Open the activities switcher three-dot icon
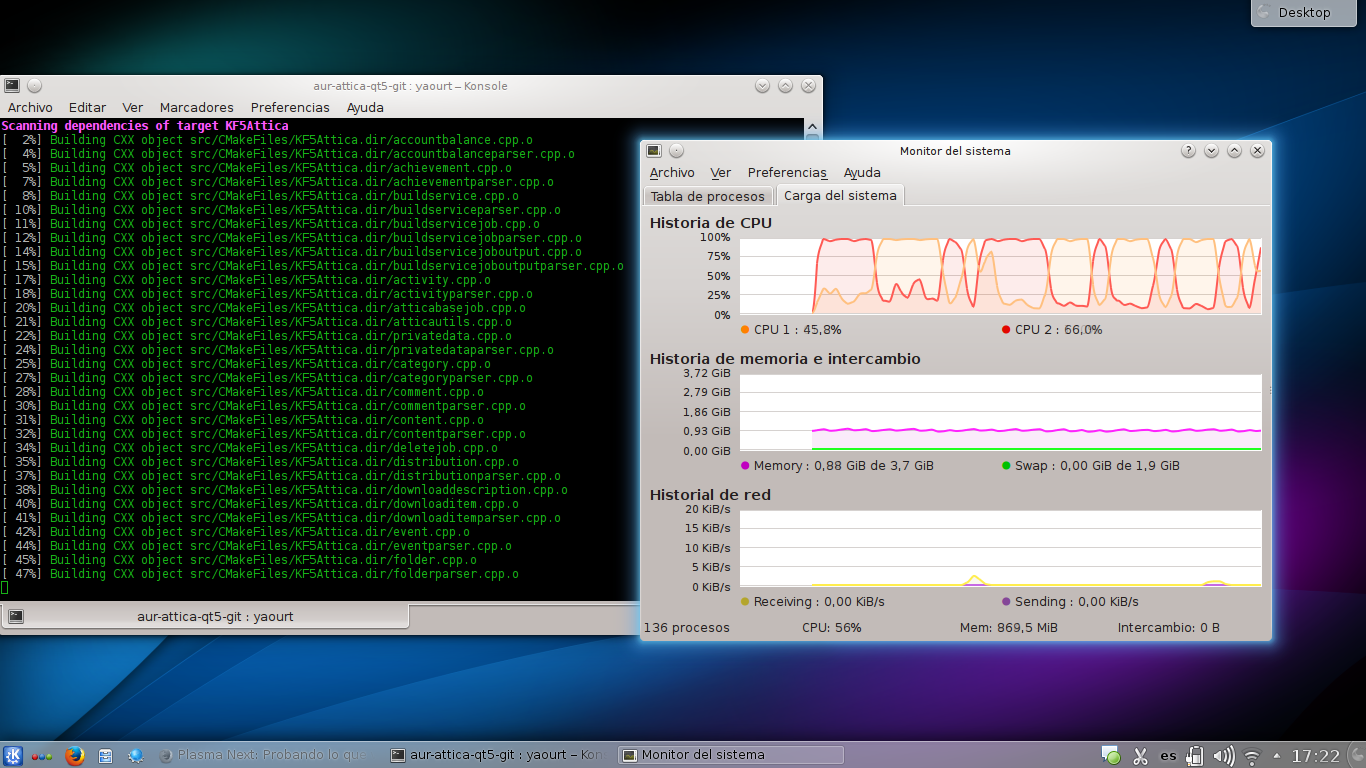The width and height of the screenshot is (1366, 768). pos(43,756)
